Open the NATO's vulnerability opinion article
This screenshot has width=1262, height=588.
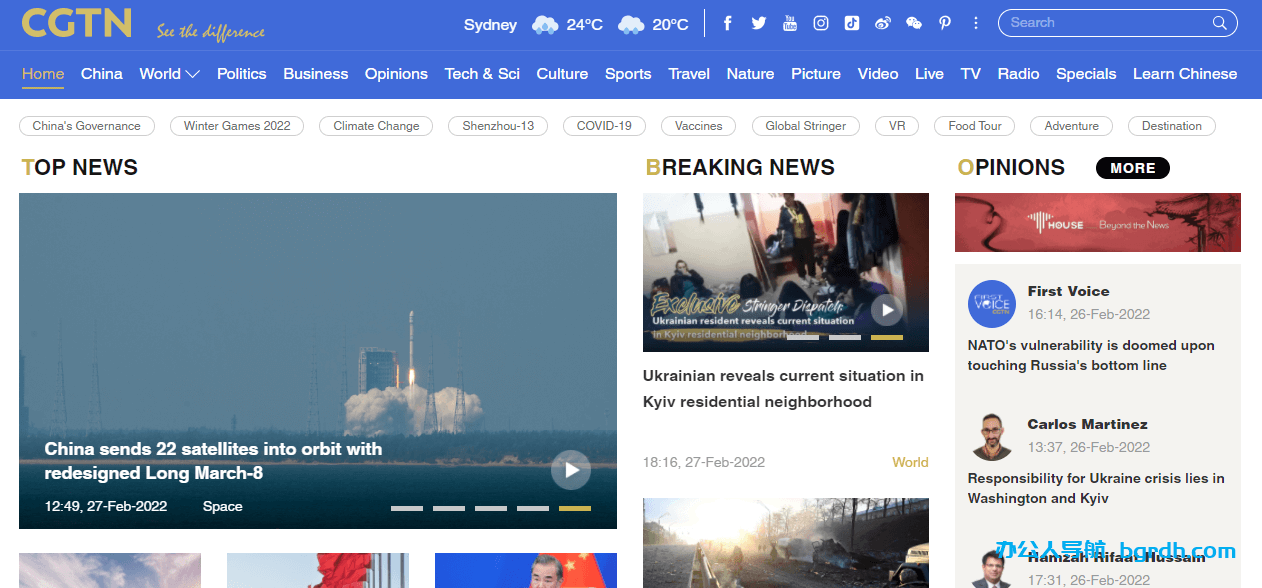[x=1090, y=355]
